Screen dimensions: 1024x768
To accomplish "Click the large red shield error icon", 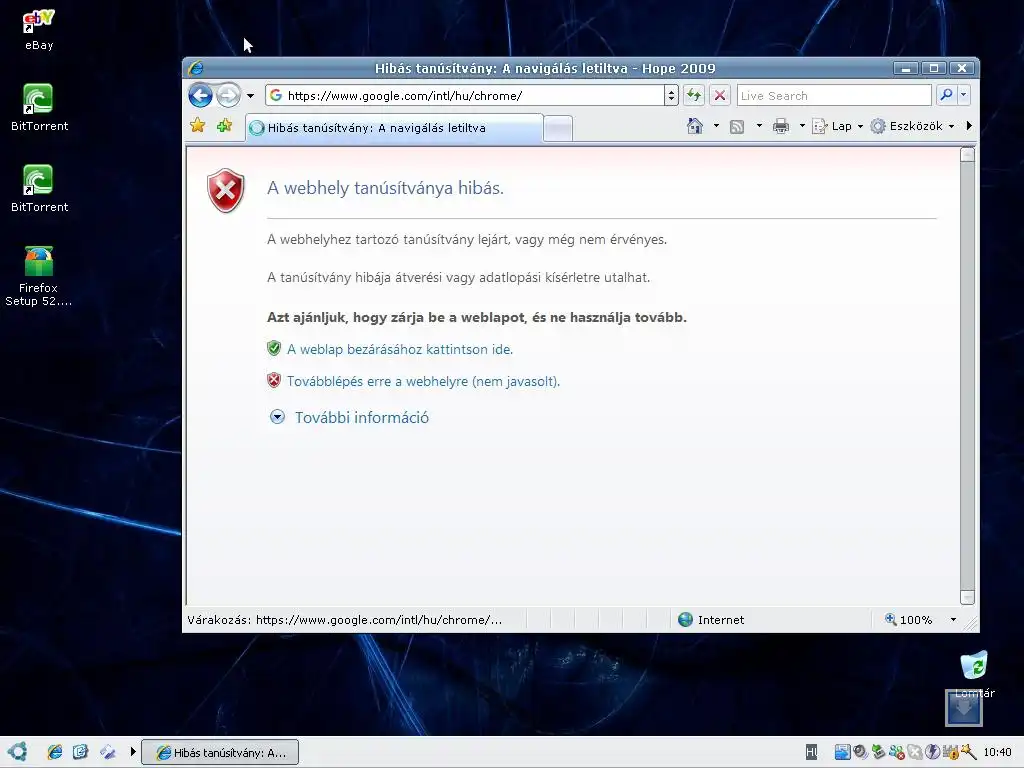I will point(226,190).
